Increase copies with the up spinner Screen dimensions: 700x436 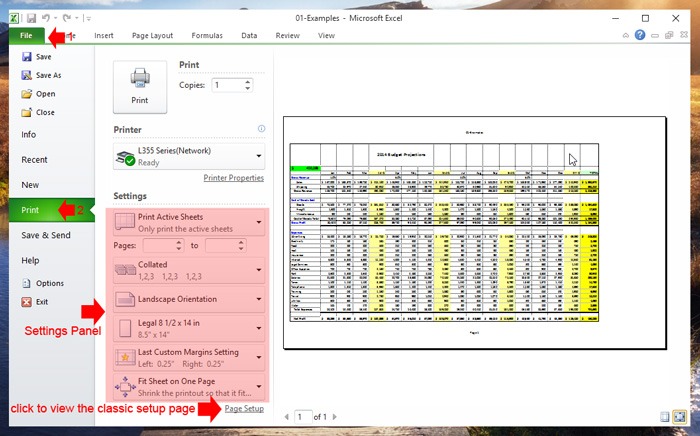[248, 82]
